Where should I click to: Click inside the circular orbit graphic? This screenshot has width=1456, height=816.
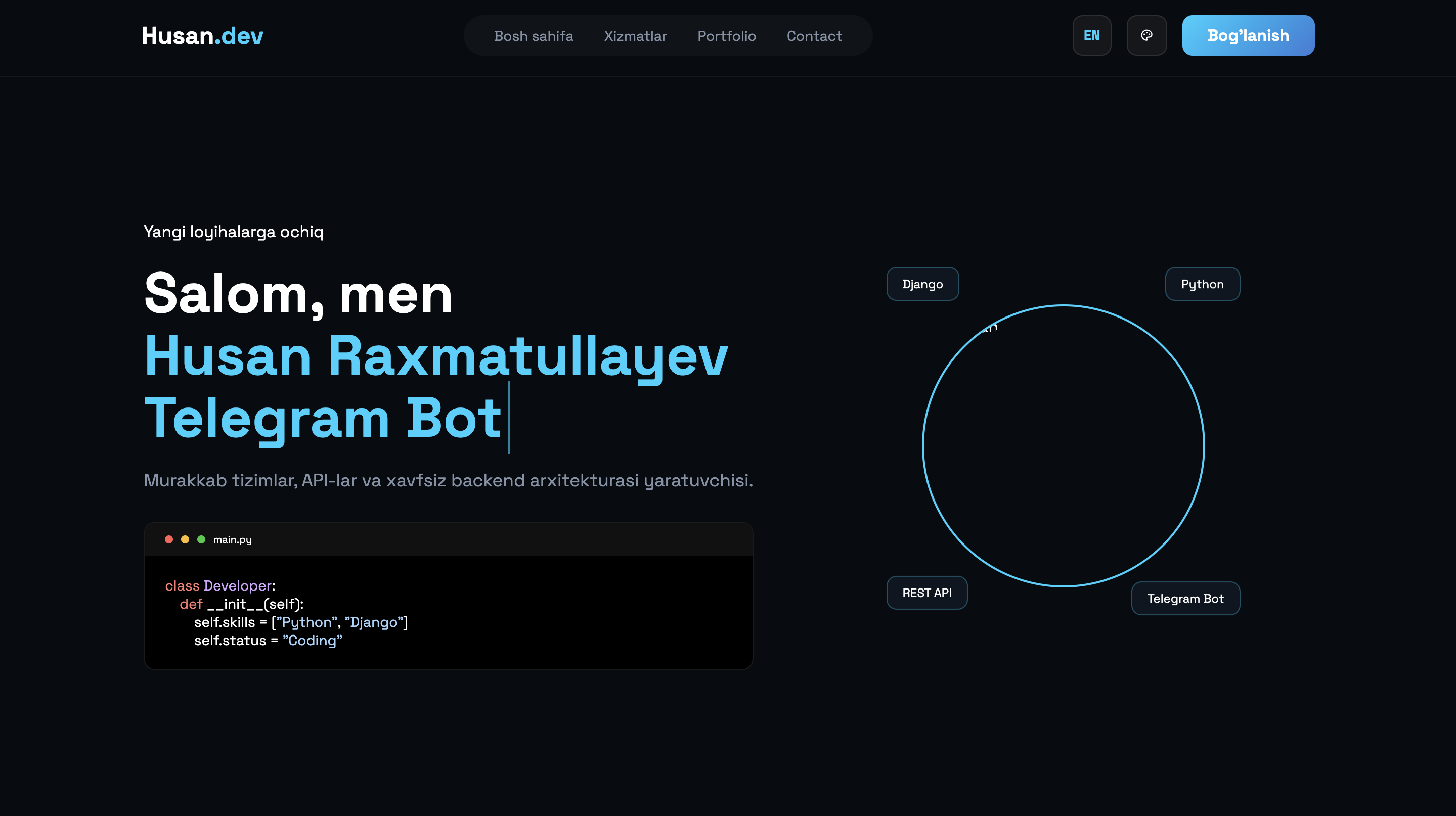(1064, 446)
